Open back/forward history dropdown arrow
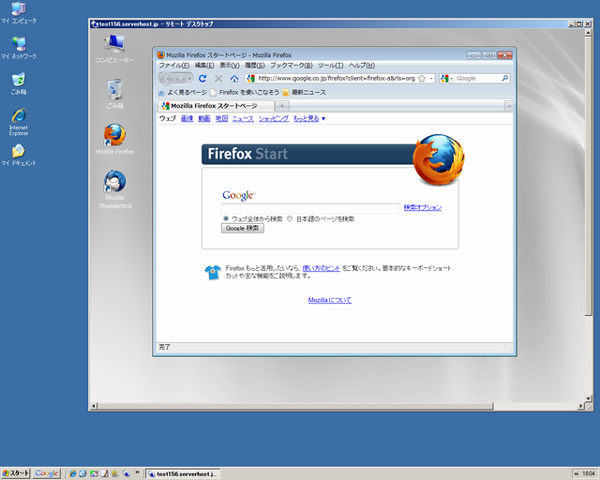This screenshot has width=600, height=480. point(189,79)
